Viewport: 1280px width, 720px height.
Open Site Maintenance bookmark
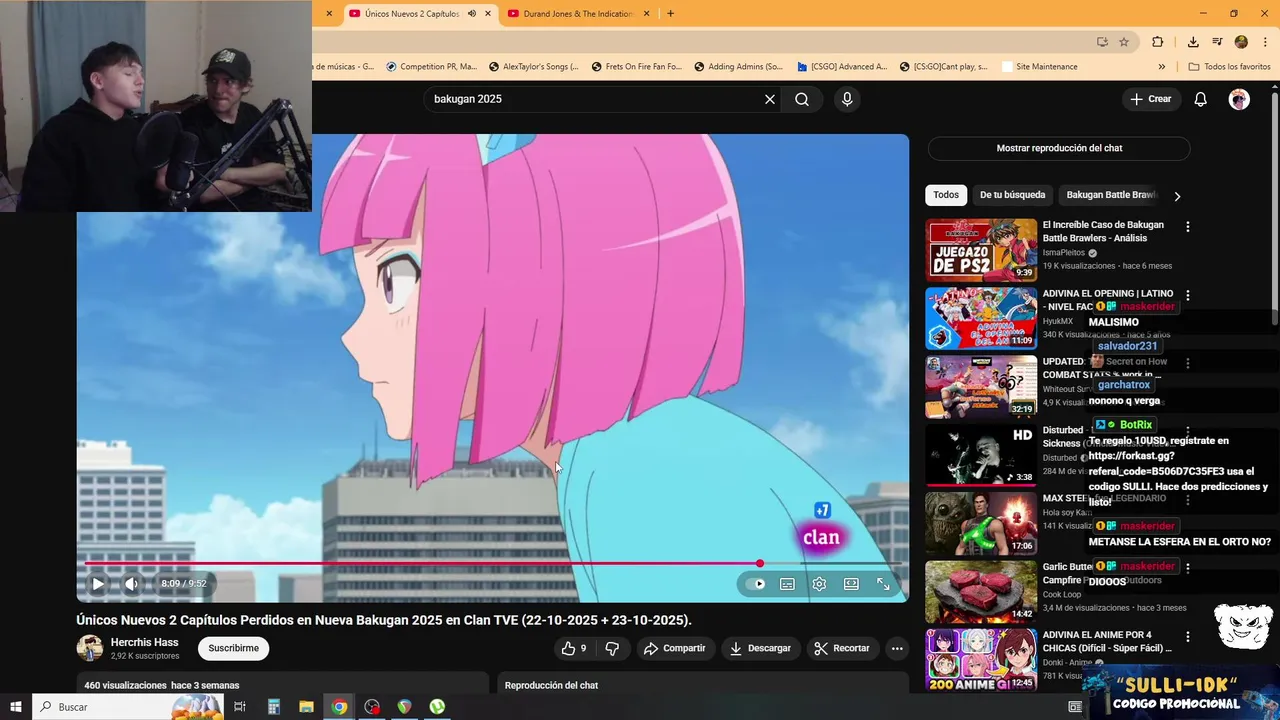point(1038,67)
